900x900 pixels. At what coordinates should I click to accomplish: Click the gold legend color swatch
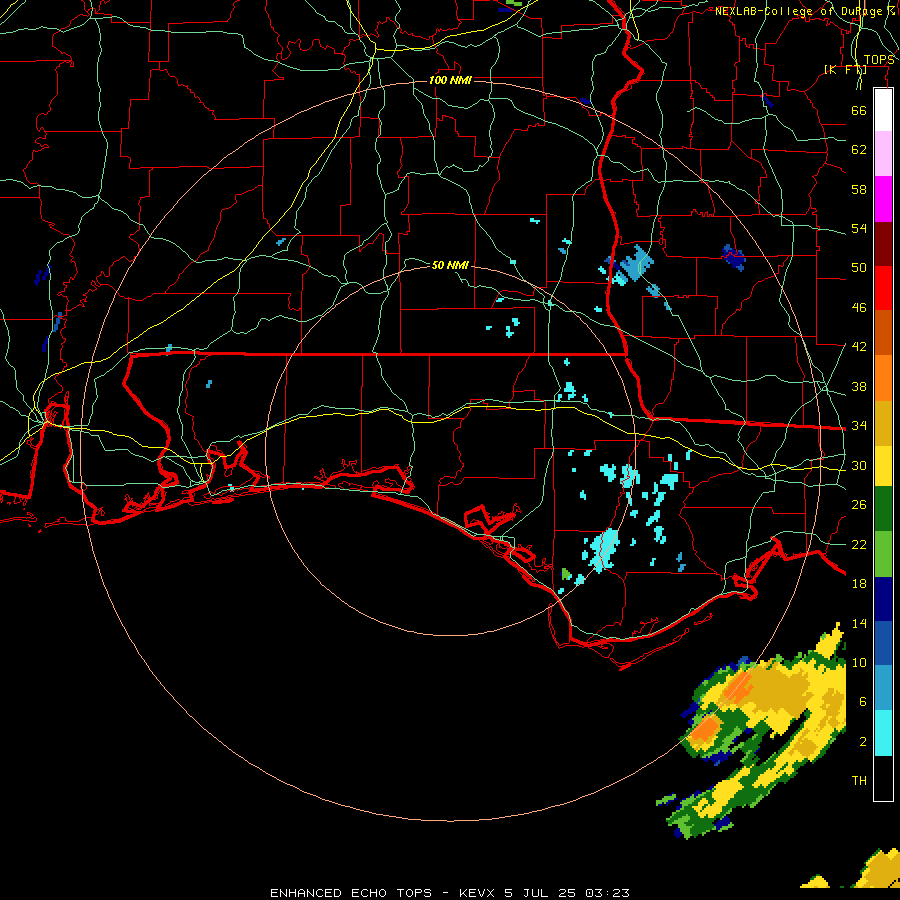[x=883, y=423]
